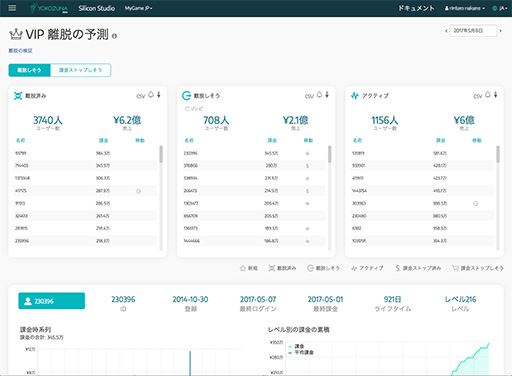Image resolution: width=512 pixels, height=376 pixels.
Task: Expand the MyGame JP dropdown
Action: 139,8
